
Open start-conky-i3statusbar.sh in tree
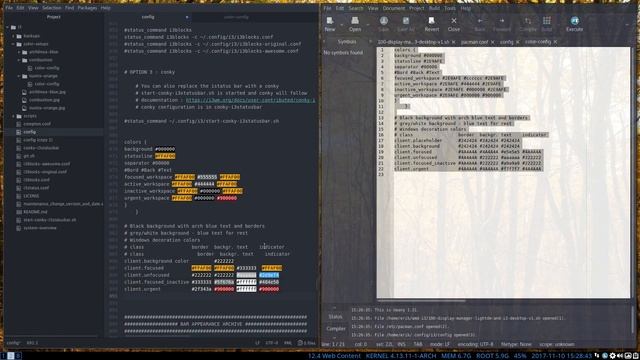click(x=49, y=220)
